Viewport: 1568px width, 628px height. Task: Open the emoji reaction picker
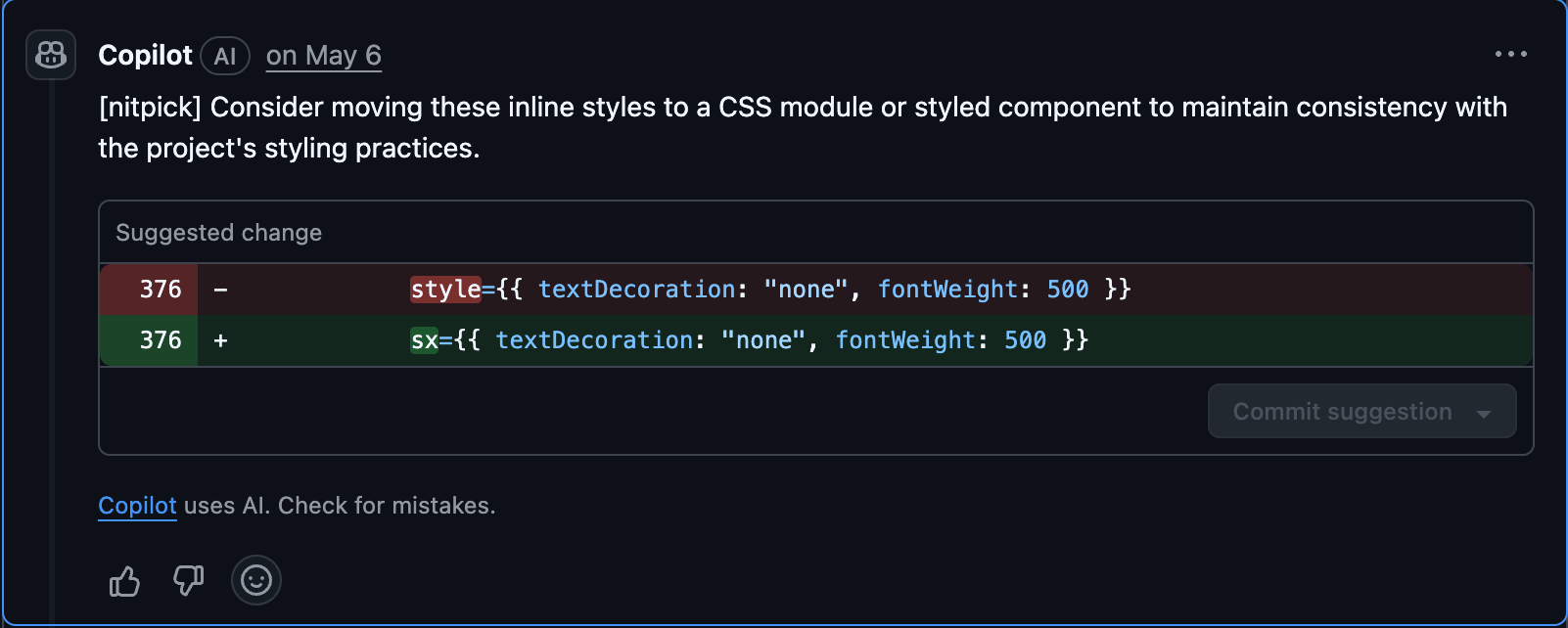click(x=256, y=581)
